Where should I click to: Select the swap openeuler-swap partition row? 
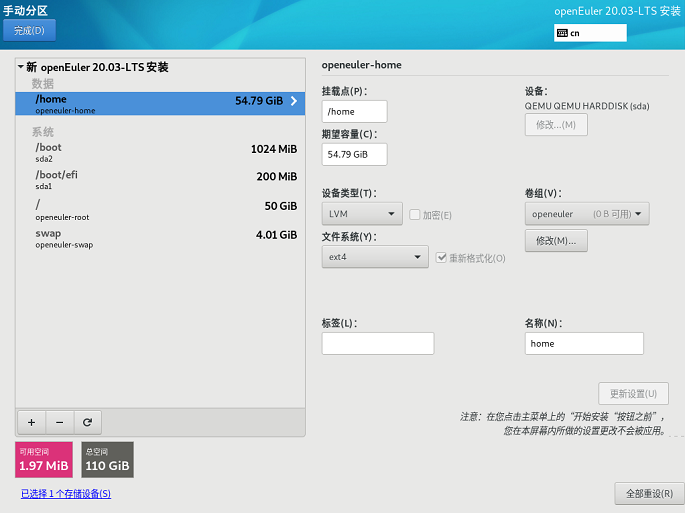tap(160, 238)
